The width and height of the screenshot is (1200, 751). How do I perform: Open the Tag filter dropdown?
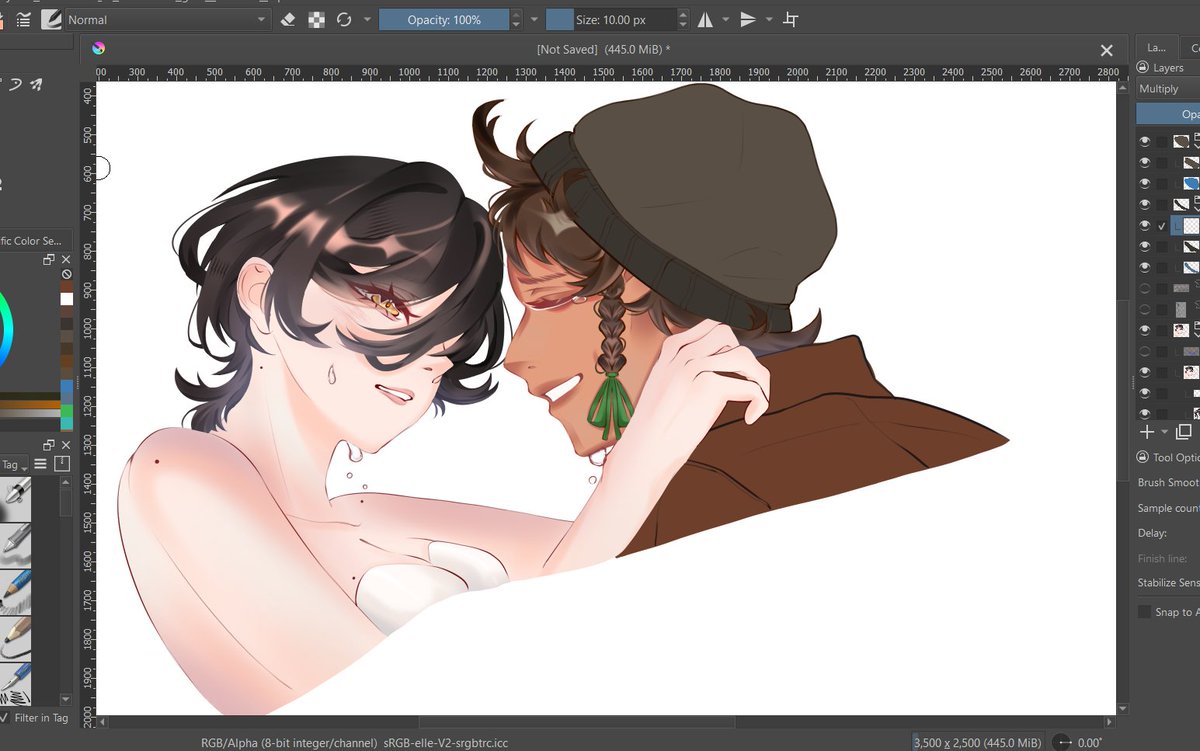[x=14, y=464]
